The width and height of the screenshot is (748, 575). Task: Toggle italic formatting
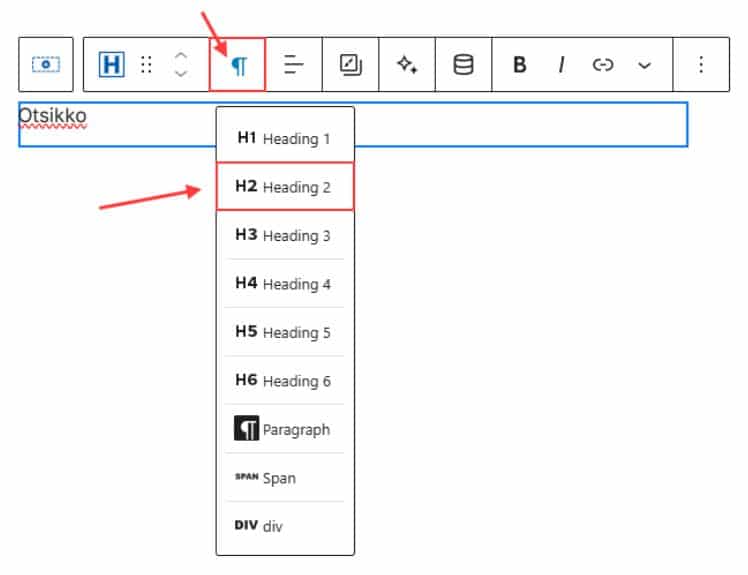tap(561, 64)
